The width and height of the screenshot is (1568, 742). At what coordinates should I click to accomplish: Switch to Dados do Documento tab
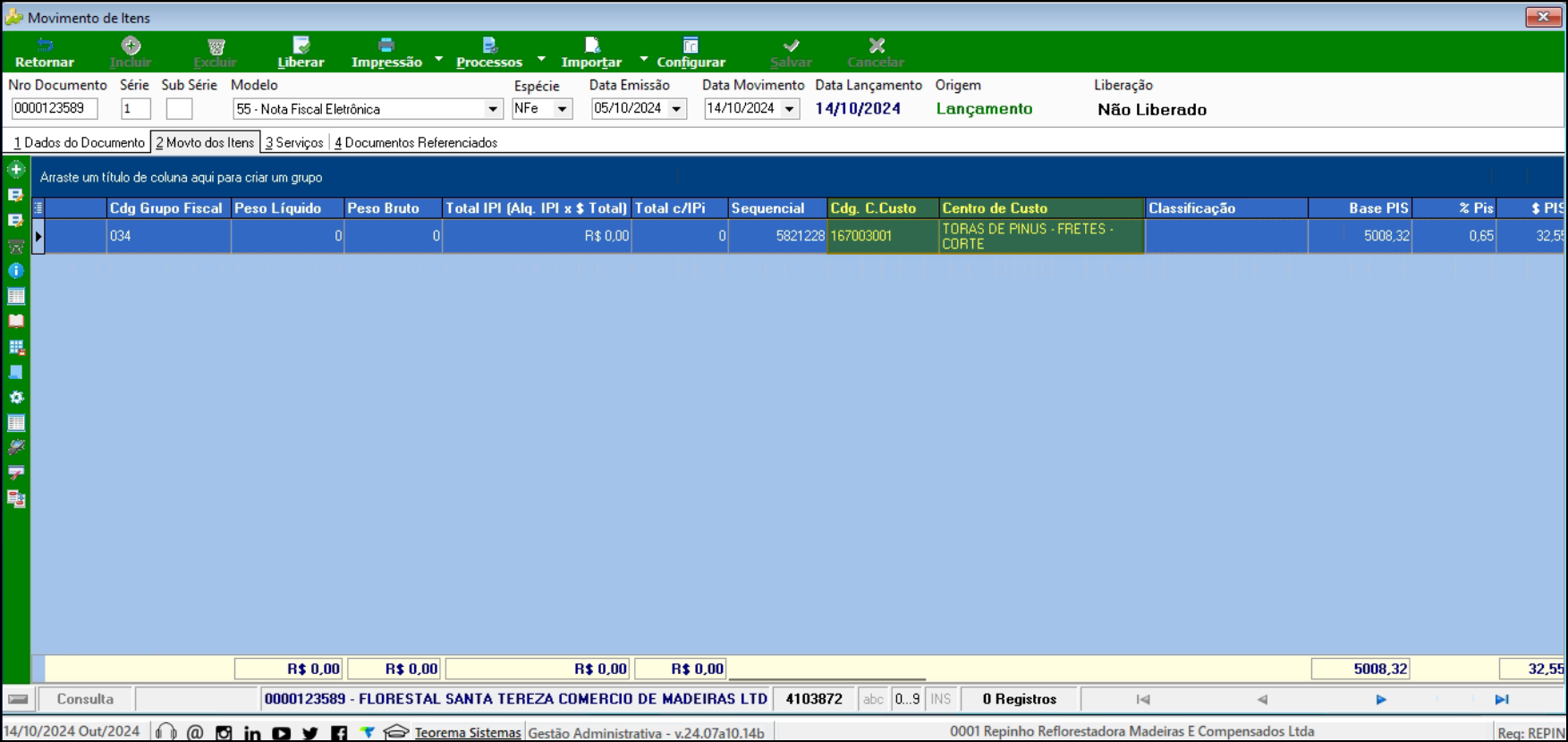point(79,142)
